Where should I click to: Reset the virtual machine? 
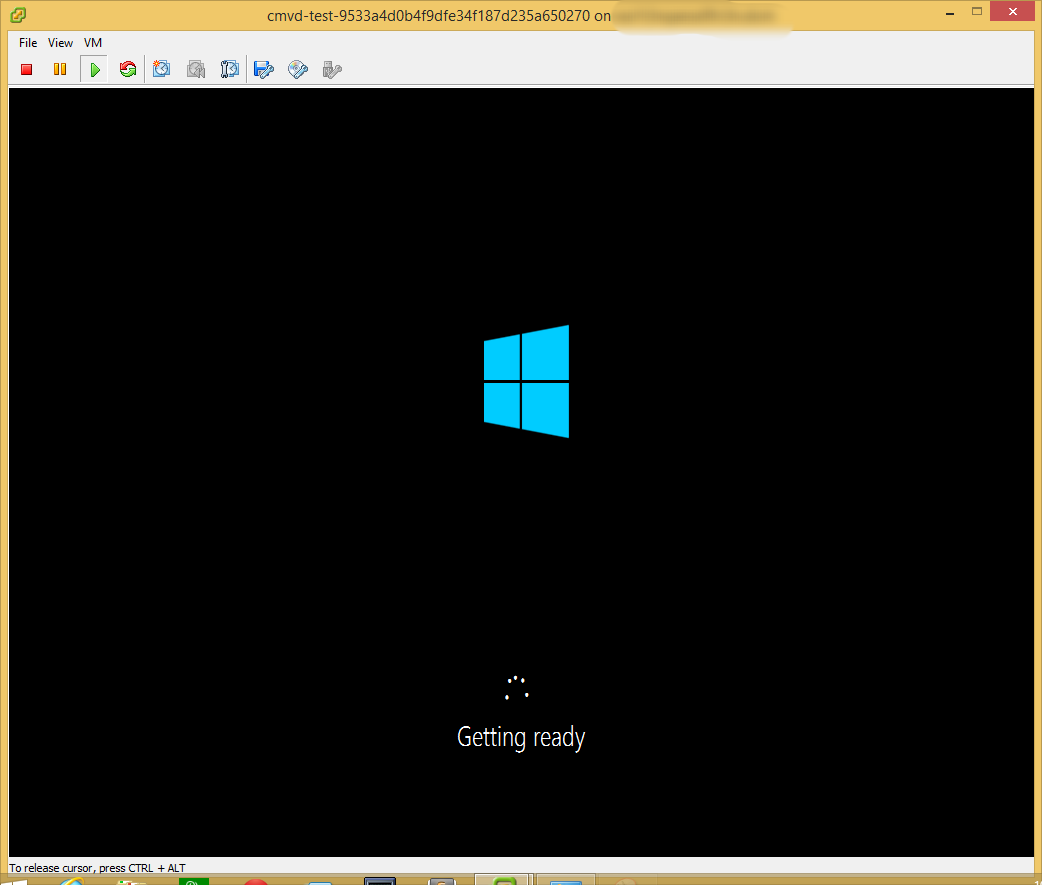[x=128, y=69]
